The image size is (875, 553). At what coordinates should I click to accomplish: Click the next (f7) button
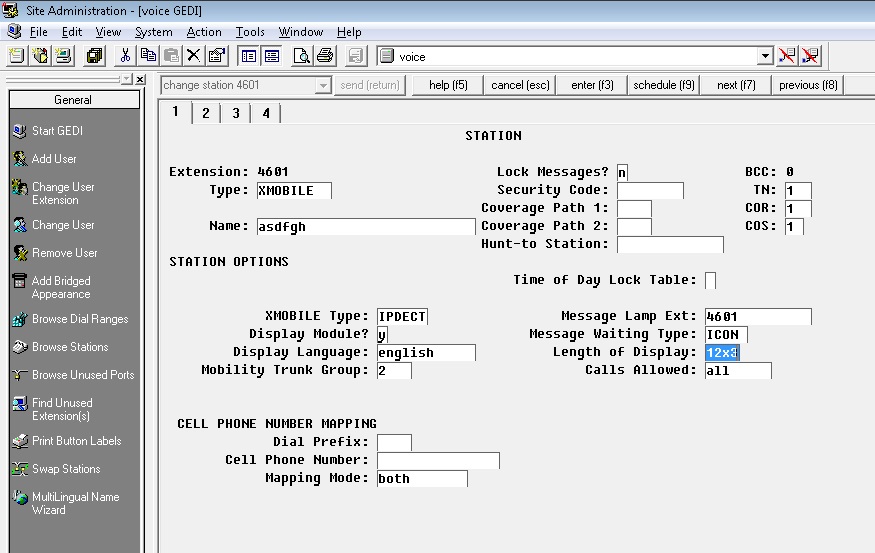click(x=736, y=85)
